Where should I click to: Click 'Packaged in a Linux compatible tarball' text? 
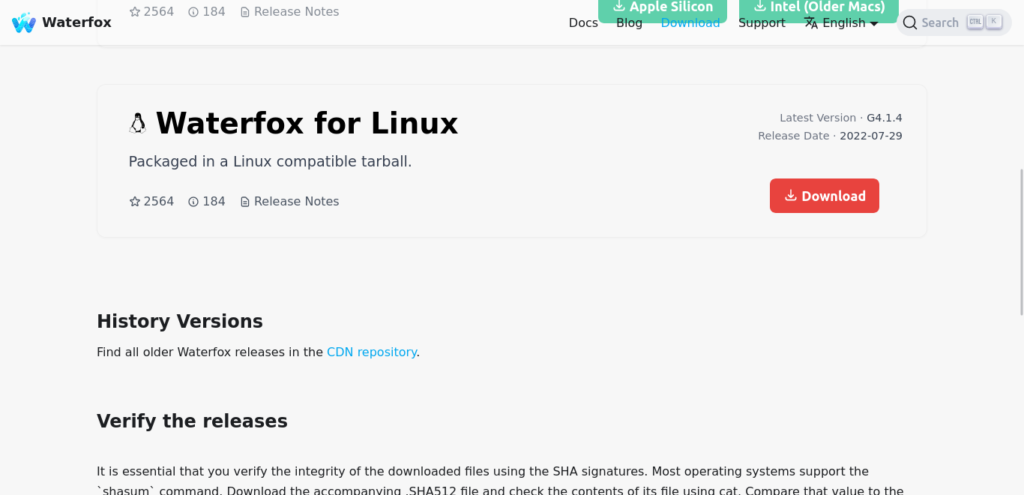(x=270, y=161)
